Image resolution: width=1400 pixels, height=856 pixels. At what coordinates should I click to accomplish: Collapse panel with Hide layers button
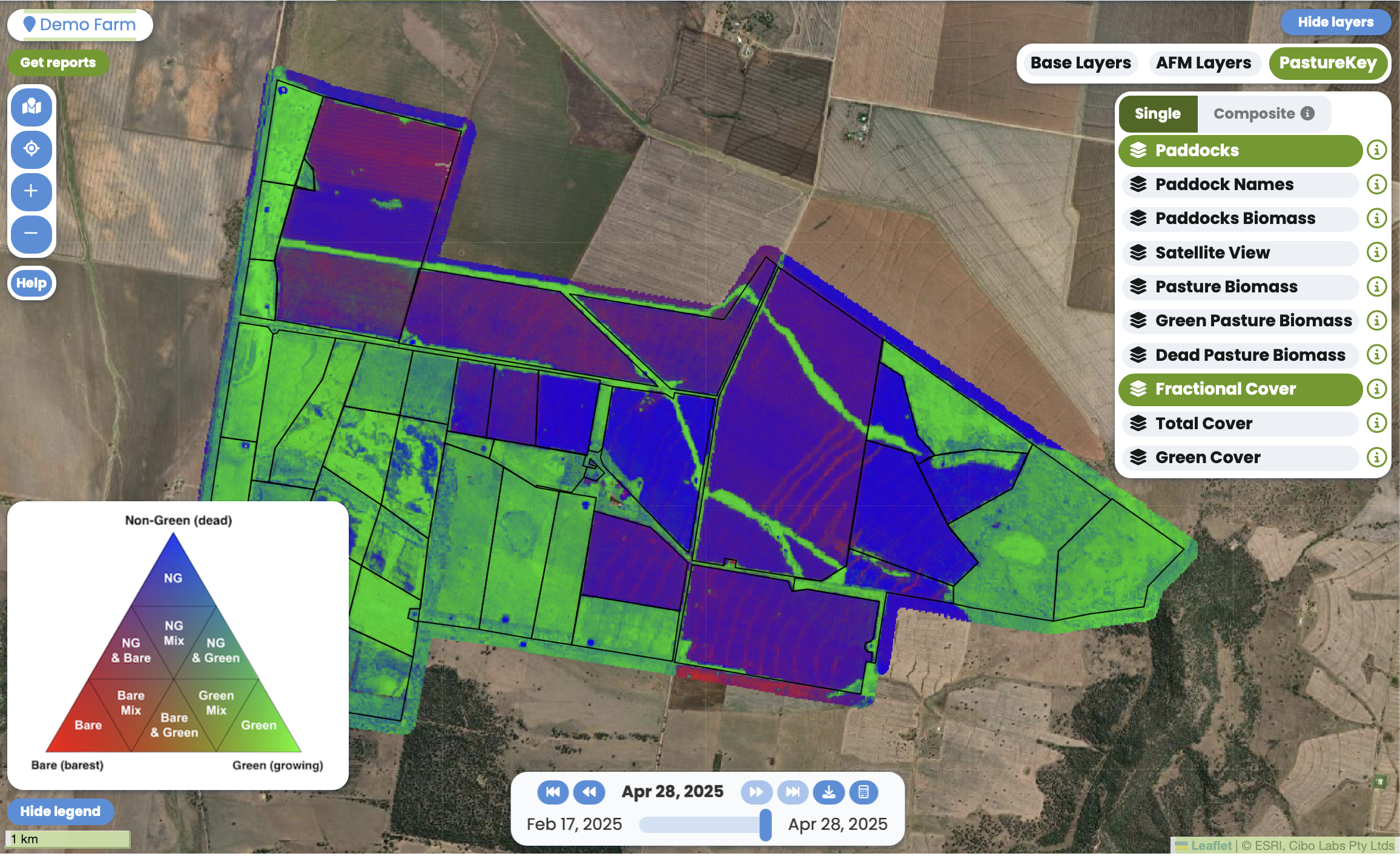click(x=1335, y=22)
